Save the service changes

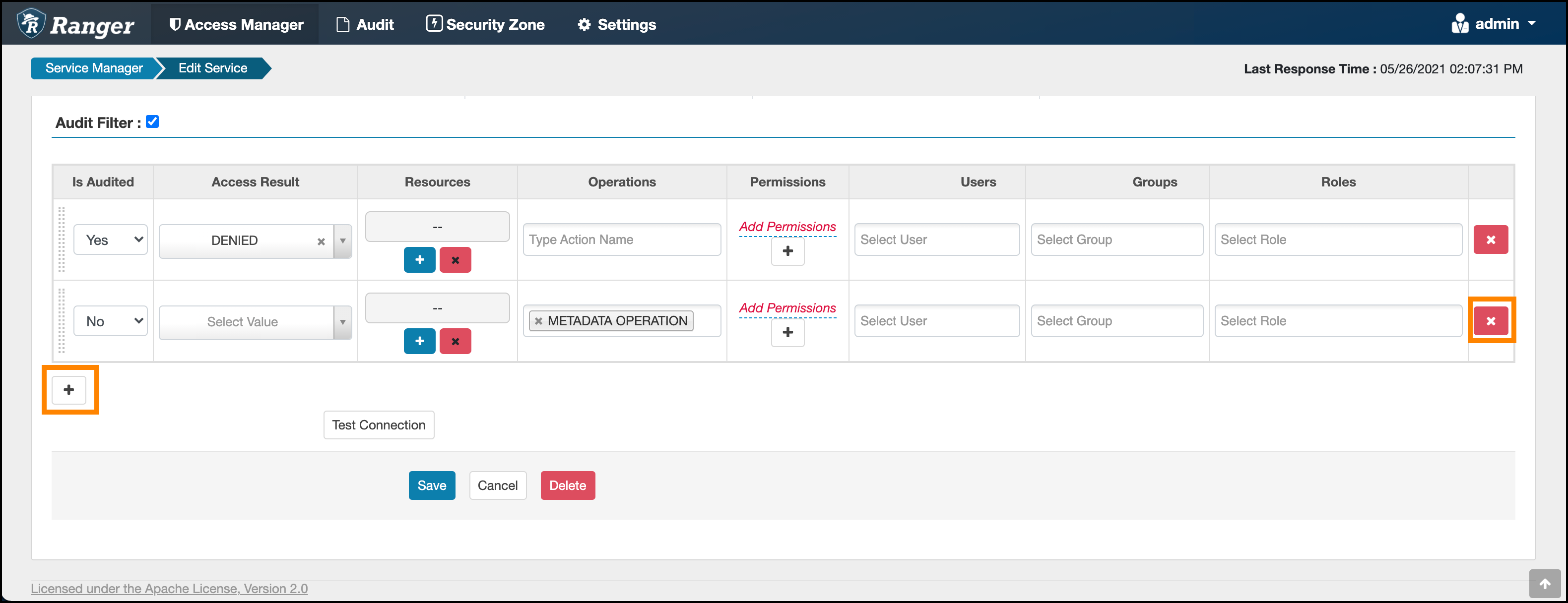[432, 485]
